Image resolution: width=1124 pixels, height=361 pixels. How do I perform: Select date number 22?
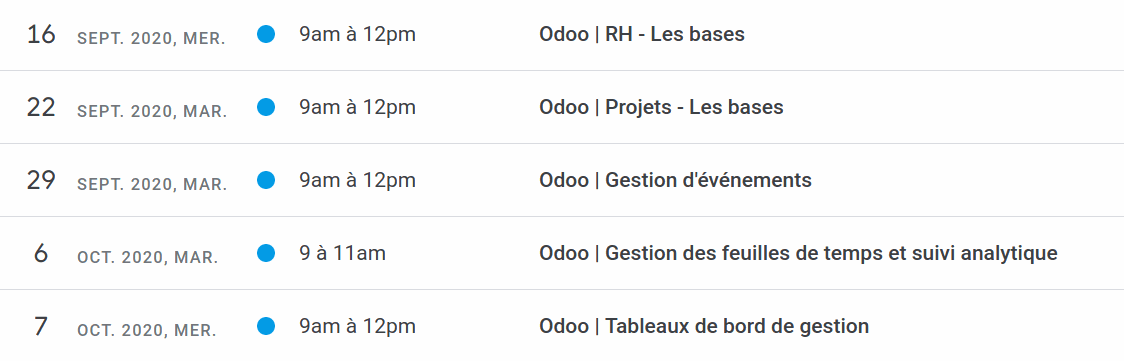click(41, 107)
